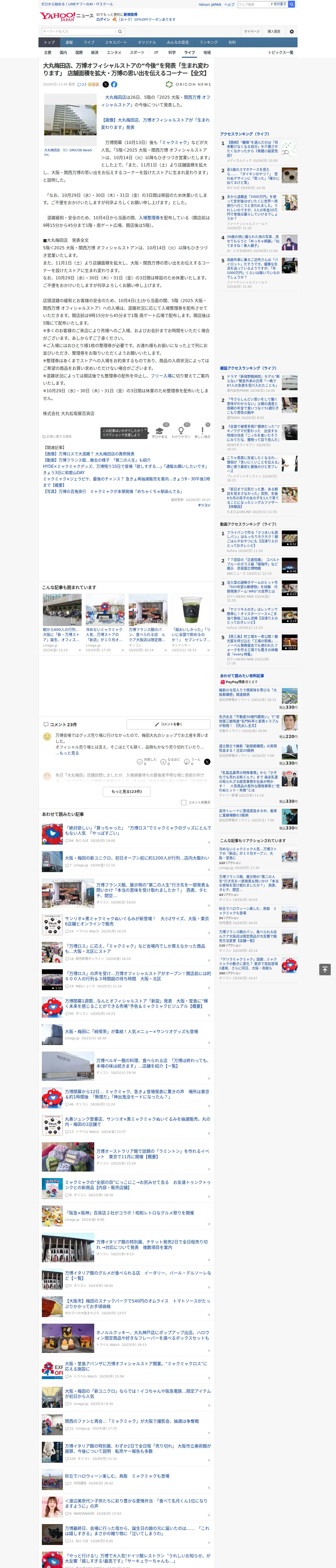The image size is (336, 1568).
Task: Select the みんなの意見 navigation tab
Action: coord(177,43)
